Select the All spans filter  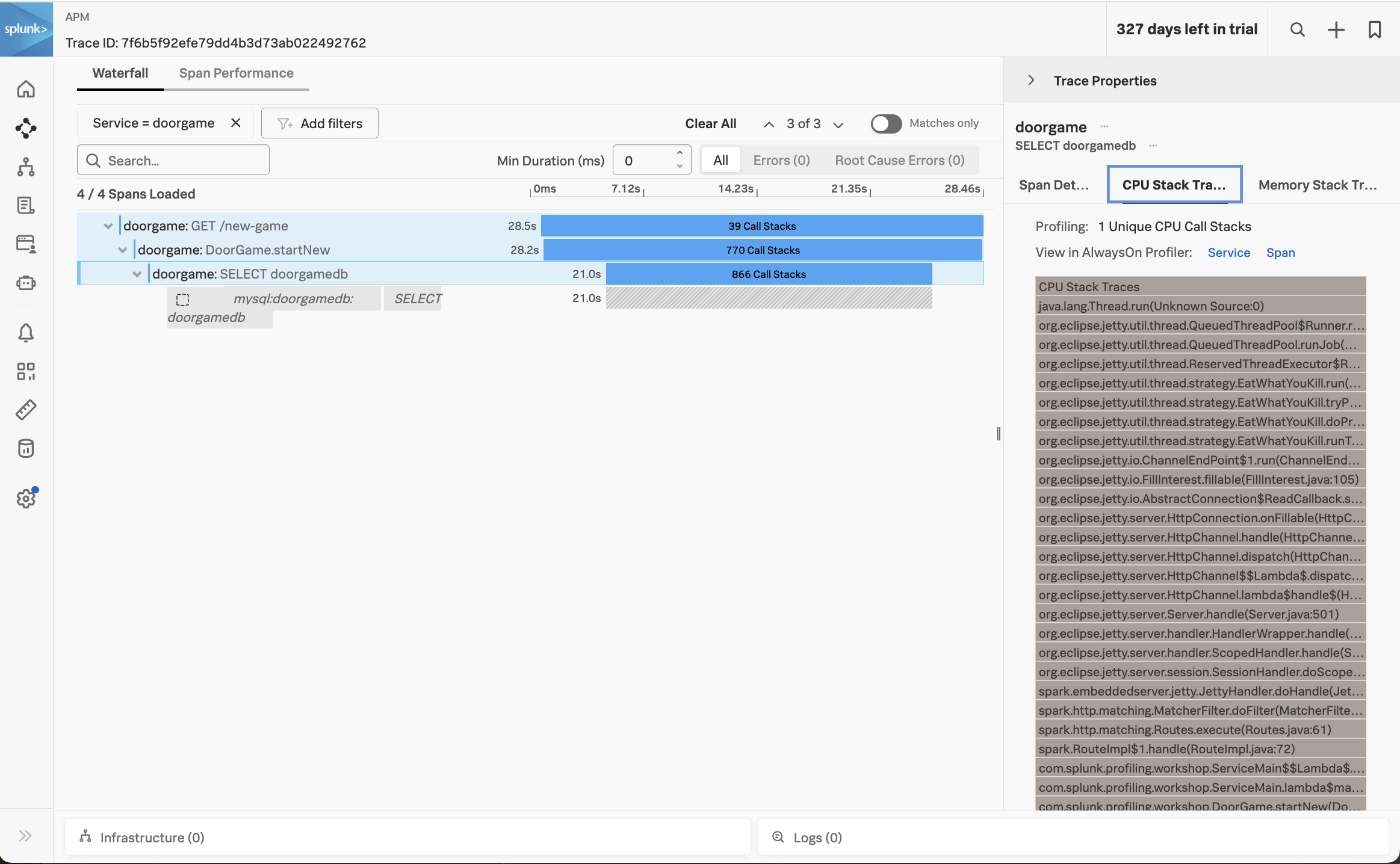(720, 160)
